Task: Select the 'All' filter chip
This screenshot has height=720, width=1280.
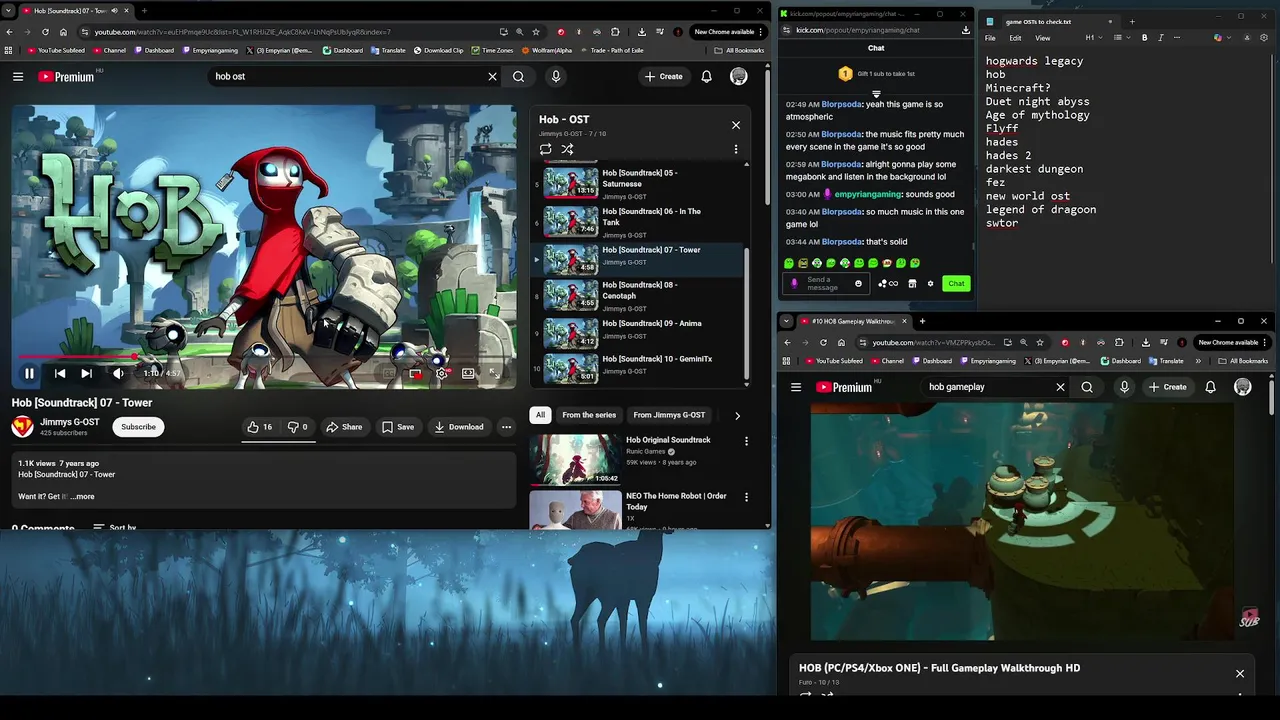Action: pyautogui.click(x=540, y=415)
